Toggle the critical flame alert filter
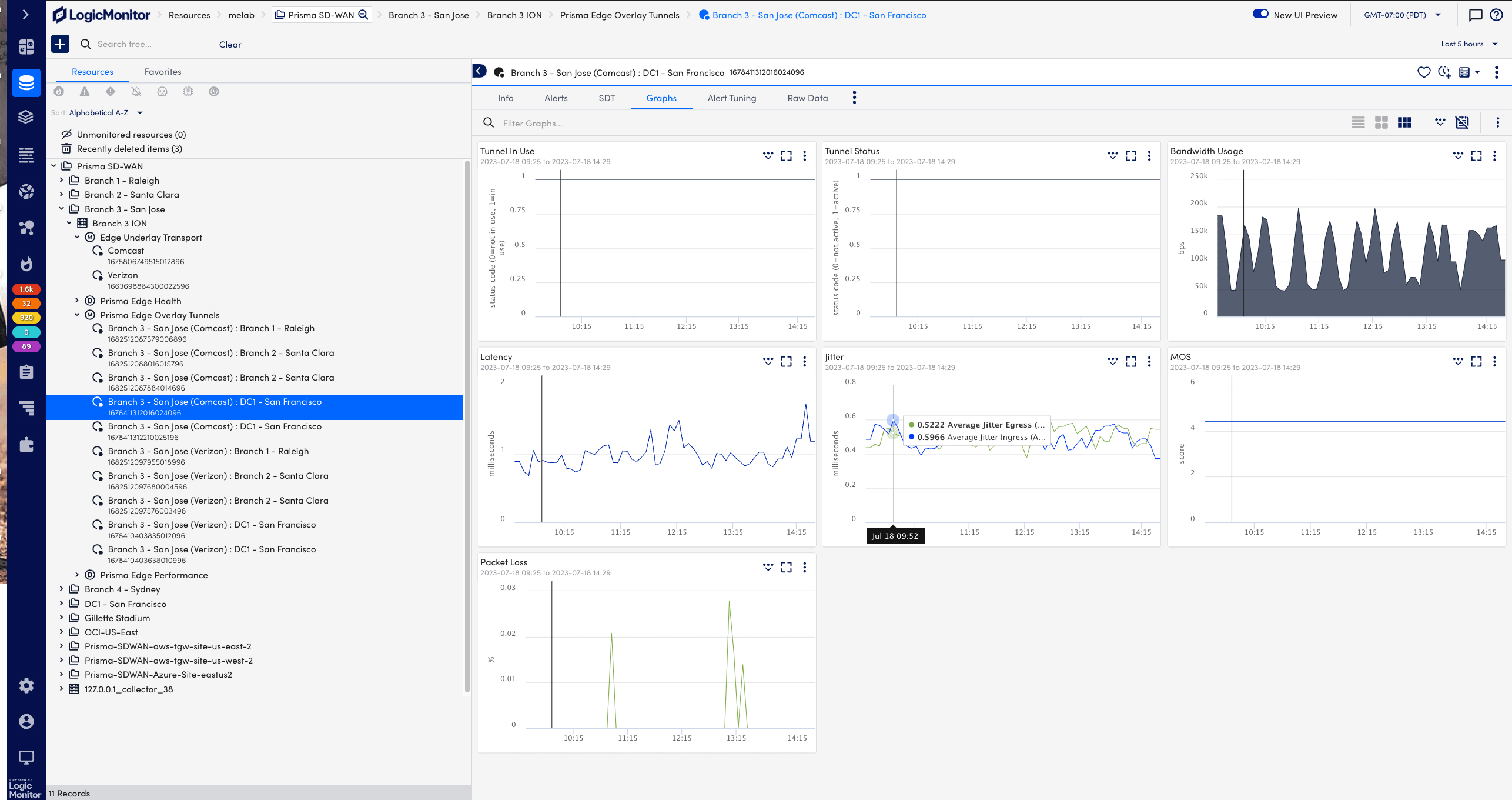 (59, 92)
